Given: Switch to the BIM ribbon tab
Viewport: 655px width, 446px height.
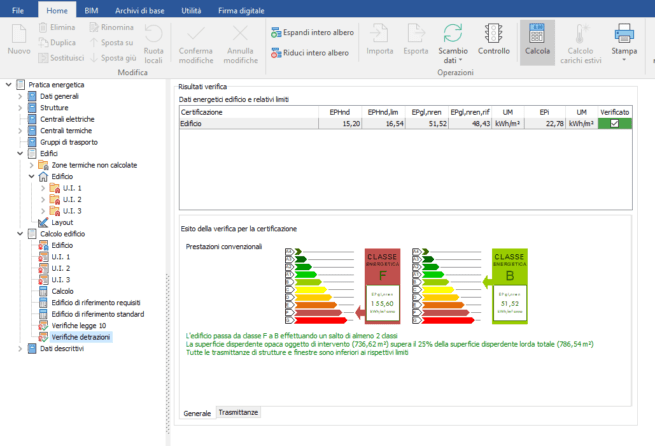Looking at the screenshot, I should 91,10.
